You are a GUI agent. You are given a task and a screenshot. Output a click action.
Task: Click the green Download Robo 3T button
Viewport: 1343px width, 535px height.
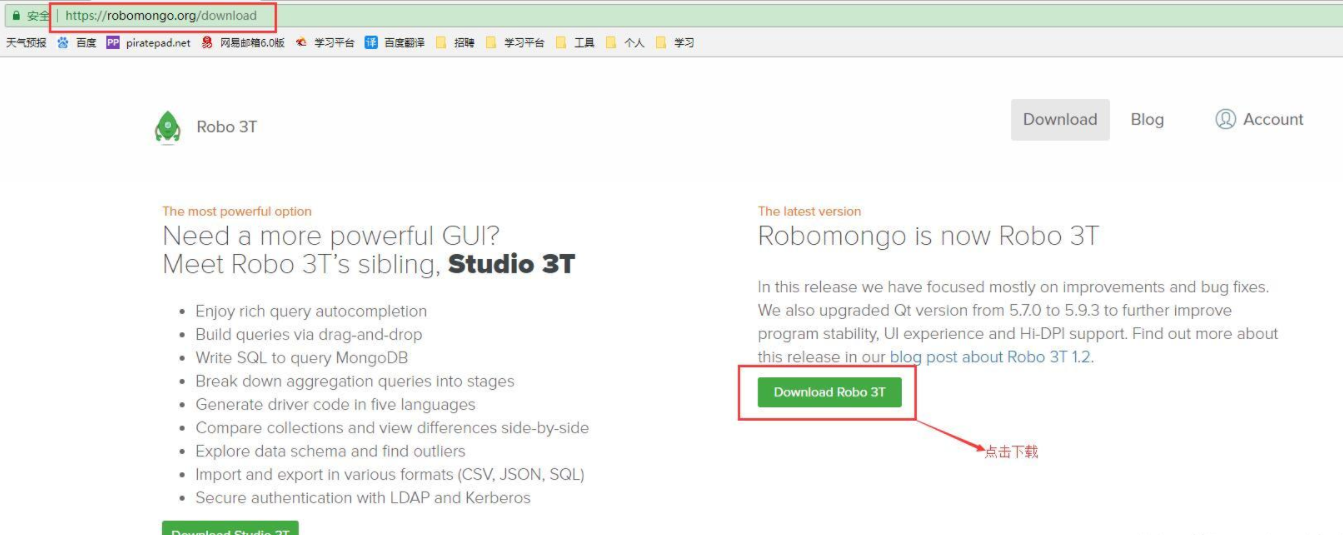(x=829, y=392)
